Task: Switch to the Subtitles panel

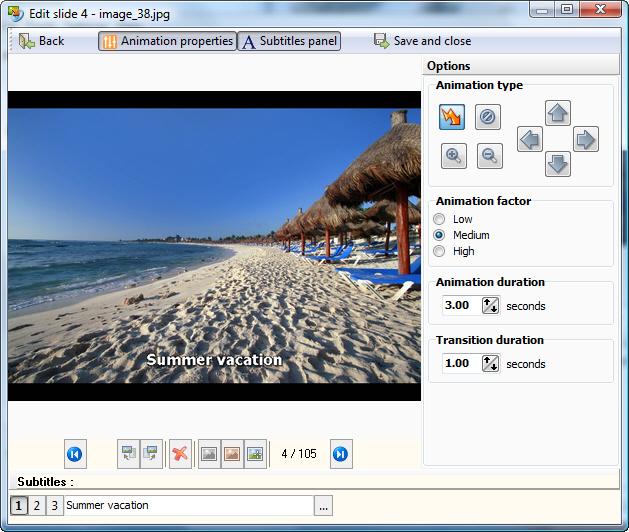Action: point(289,41)
